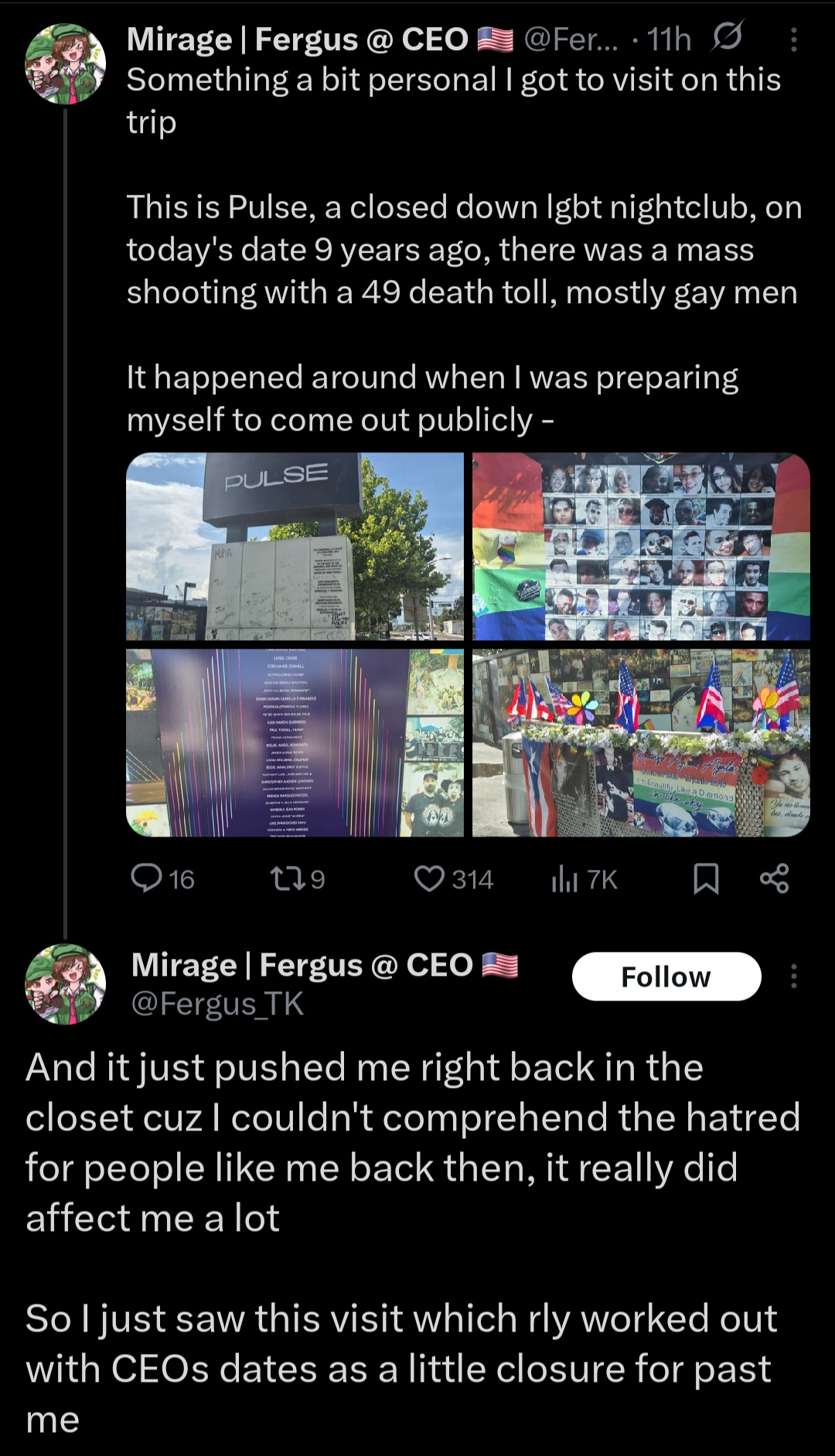The image size is (835, 1456).
Task: Open the @Fergus_TK handle link
Action: 217,1004
